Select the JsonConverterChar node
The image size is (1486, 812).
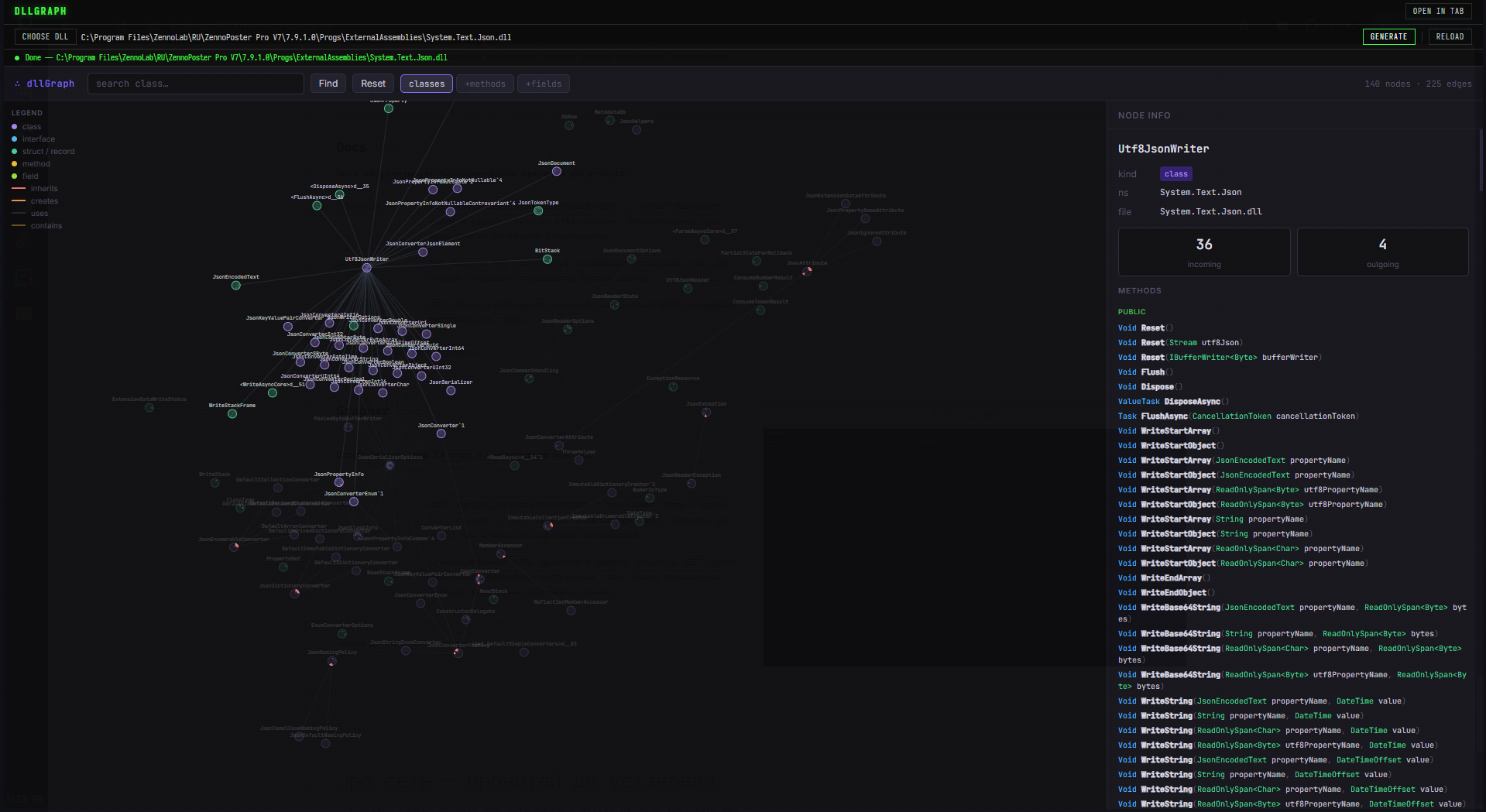click(383, 393)
